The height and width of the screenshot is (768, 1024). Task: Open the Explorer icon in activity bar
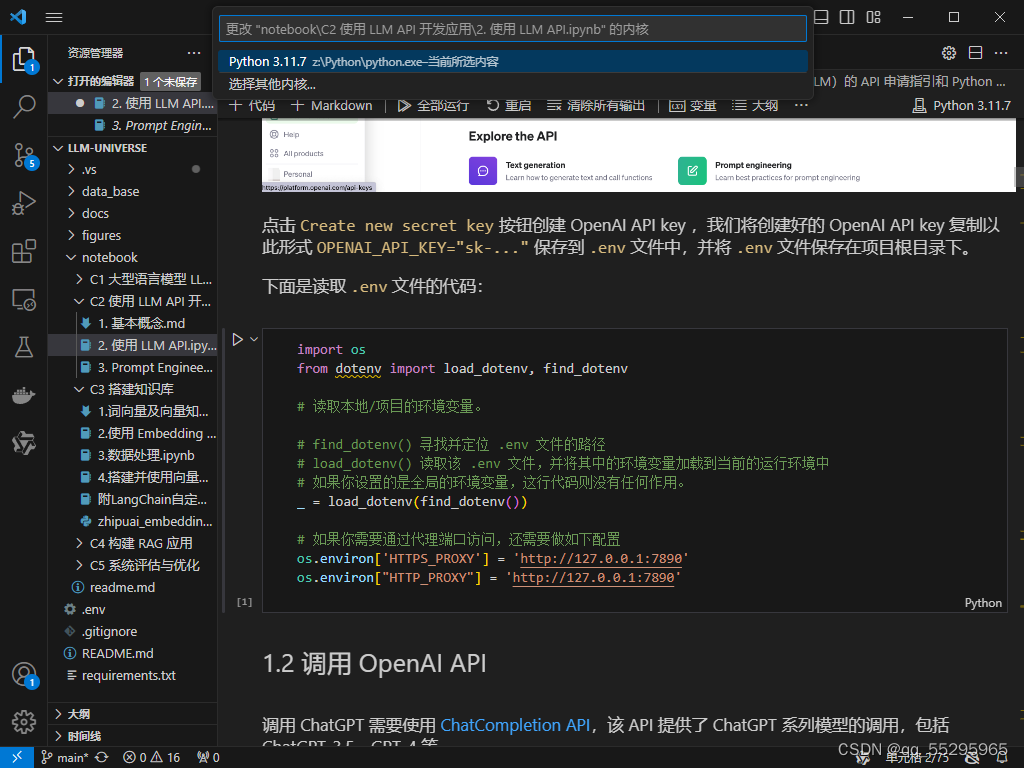click(24, 59)
